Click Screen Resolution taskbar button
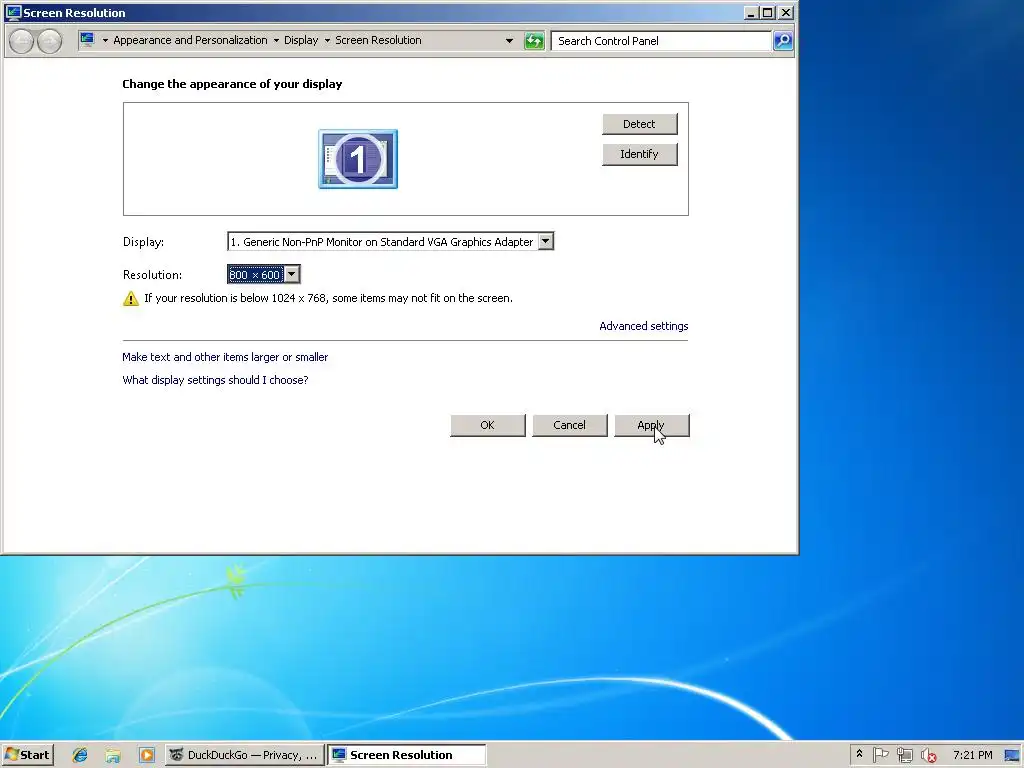The width and height of the screenshot is (1024, 768). (x=406, y=755)
